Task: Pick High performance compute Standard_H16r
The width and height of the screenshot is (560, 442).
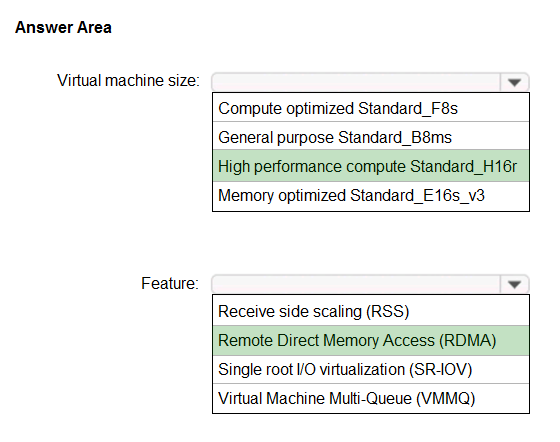Action: pos(371,166)
